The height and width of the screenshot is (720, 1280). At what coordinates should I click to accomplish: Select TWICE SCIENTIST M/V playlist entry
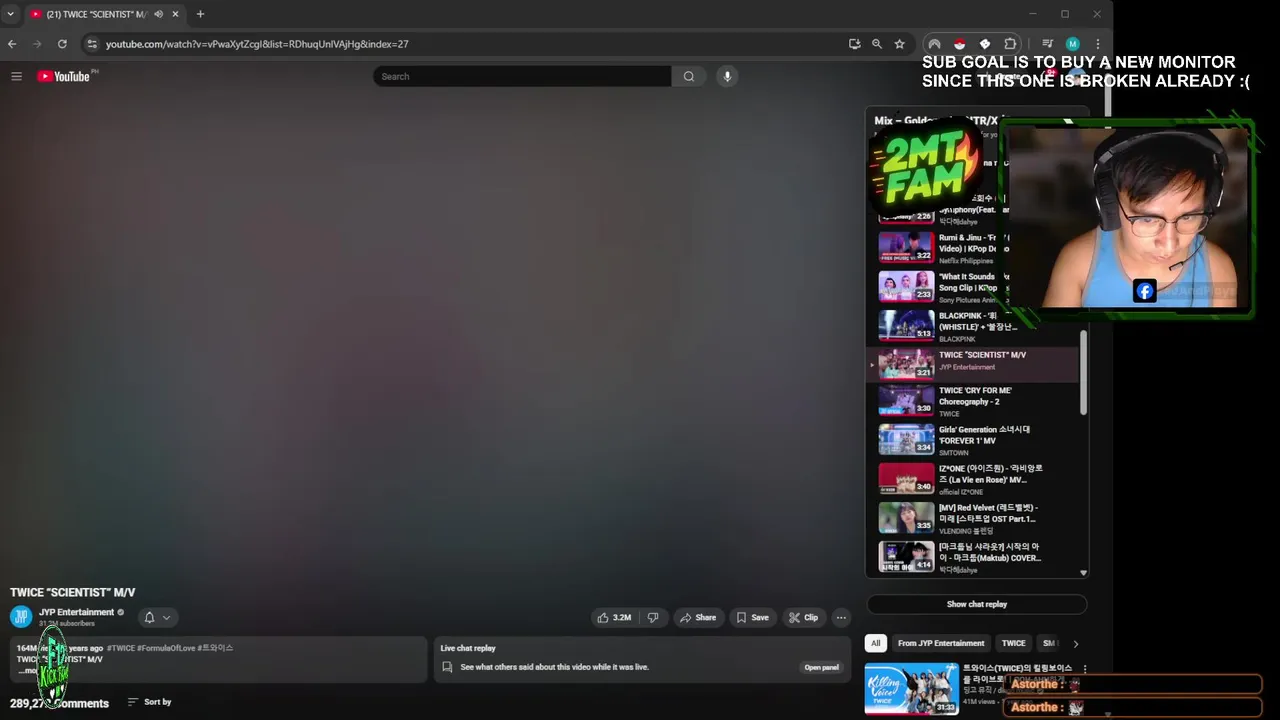point(973,364)
